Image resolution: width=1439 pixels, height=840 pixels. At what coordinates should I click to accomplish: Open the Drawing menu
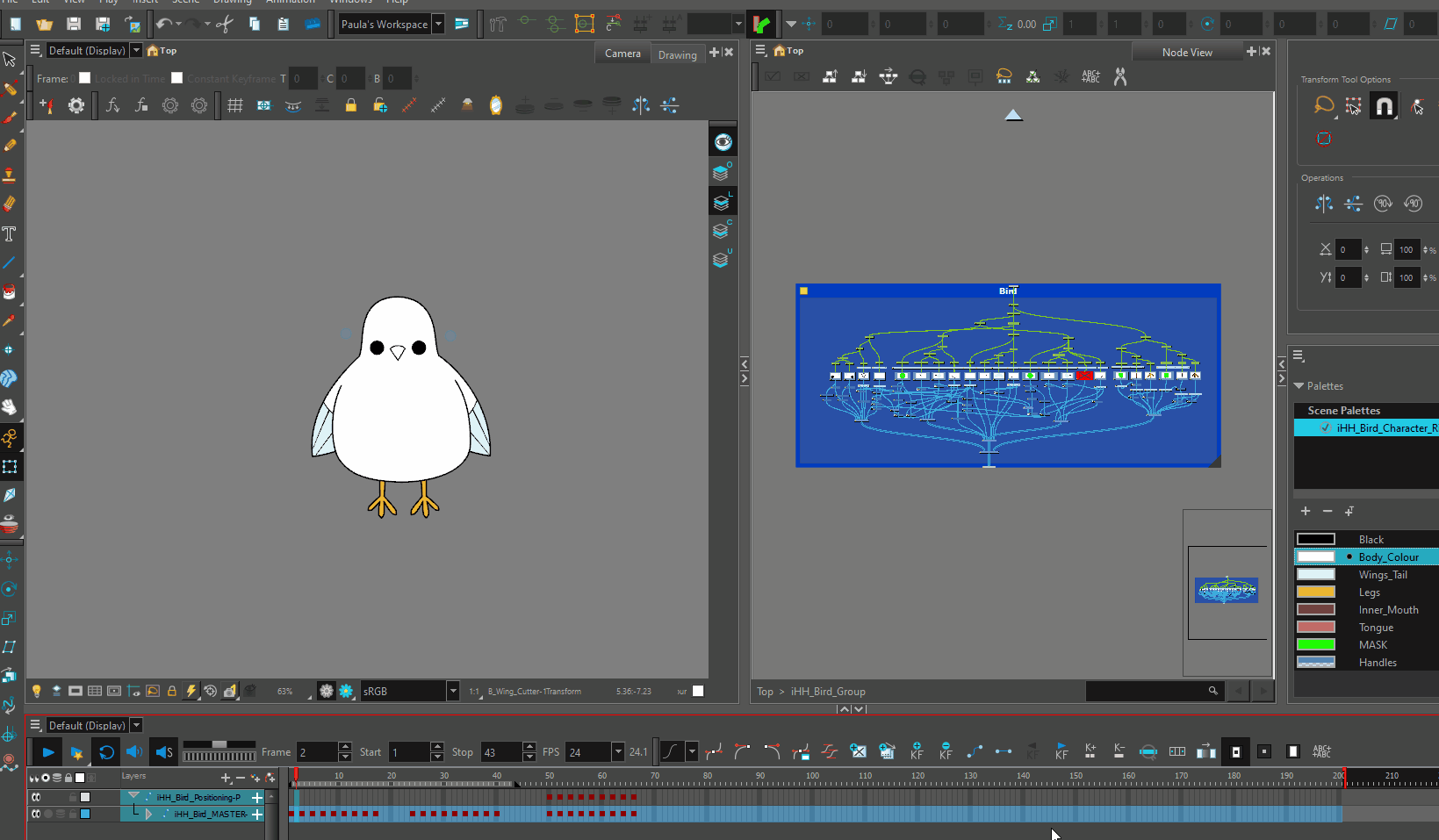click(233, 3)
